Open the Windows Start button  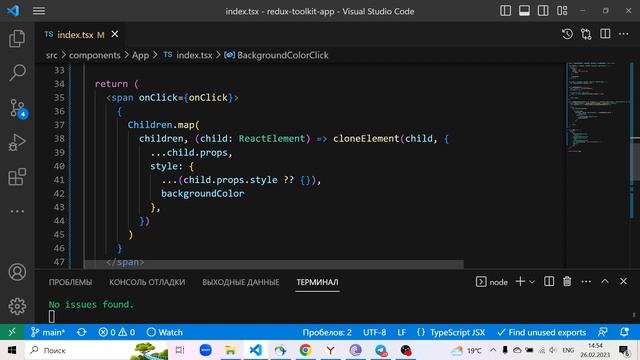(x=12, y=350)
